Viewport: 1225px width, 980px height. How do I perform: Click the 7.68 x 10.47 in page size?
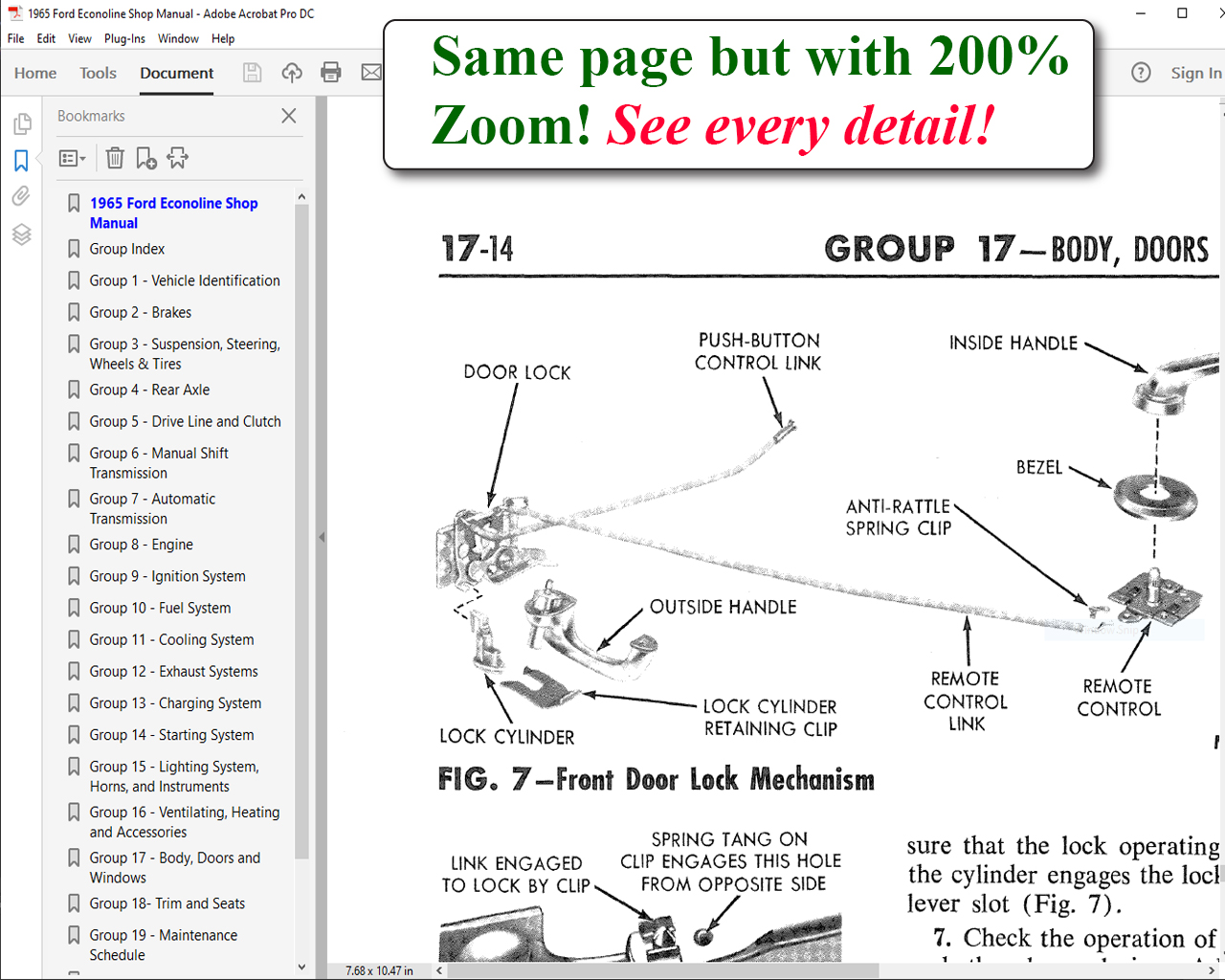point(379,970)
